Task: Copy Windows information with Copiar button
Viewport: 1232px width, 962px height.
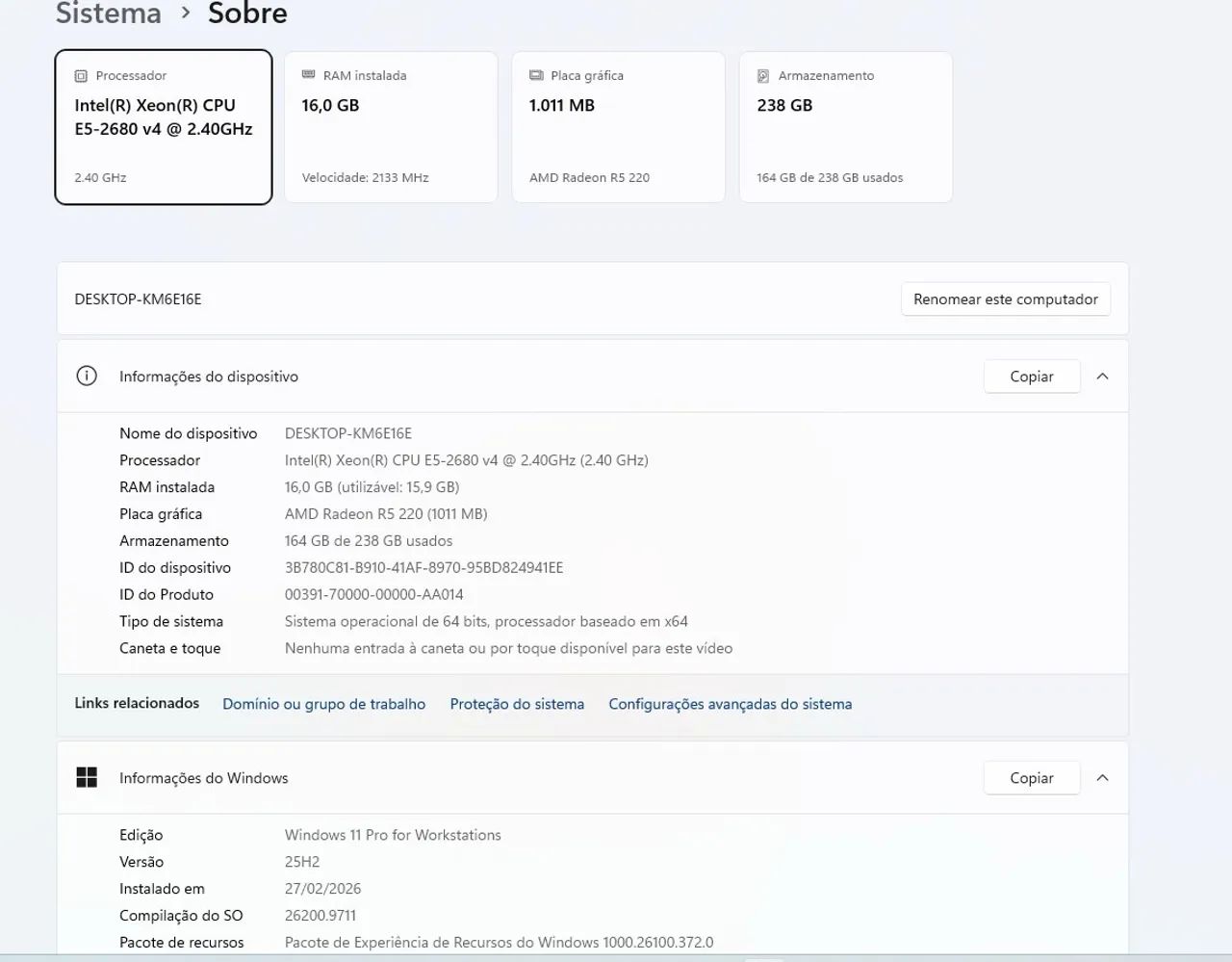Action: (1032, 778)
